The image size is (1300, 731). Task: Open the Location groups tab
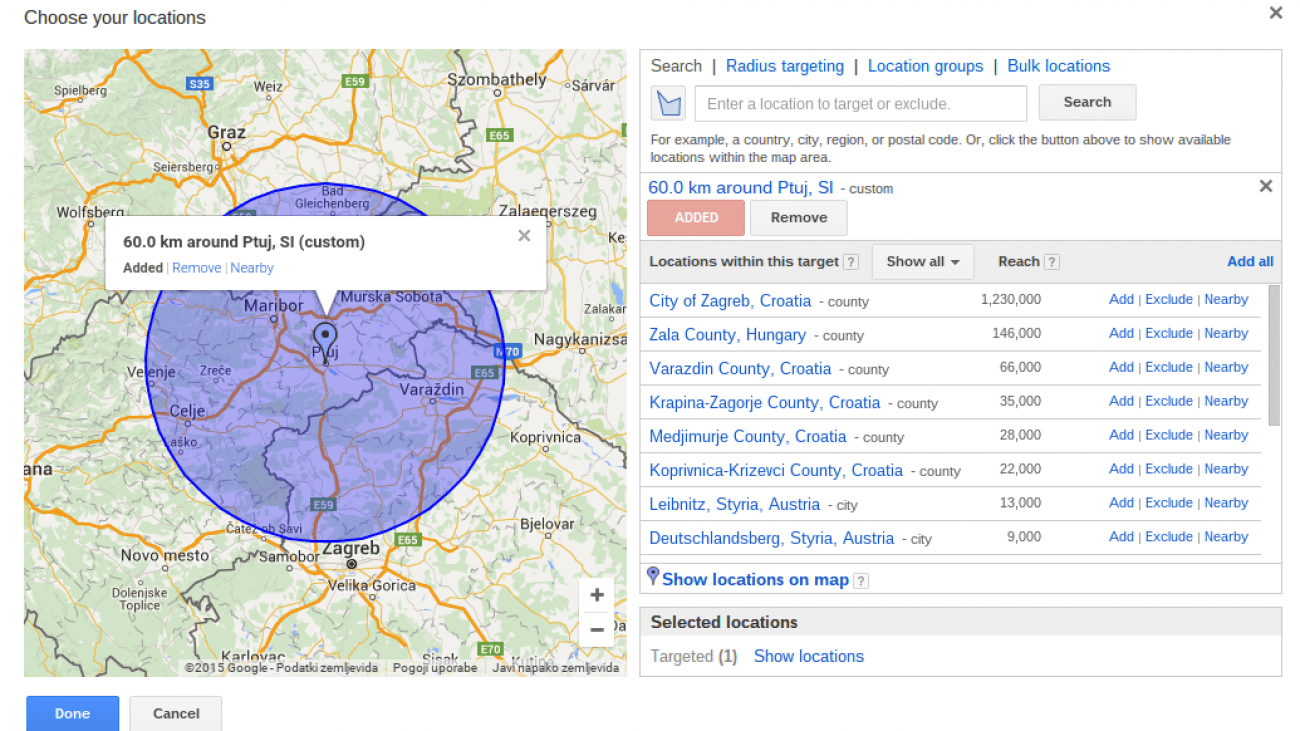[x=925, y=66]
